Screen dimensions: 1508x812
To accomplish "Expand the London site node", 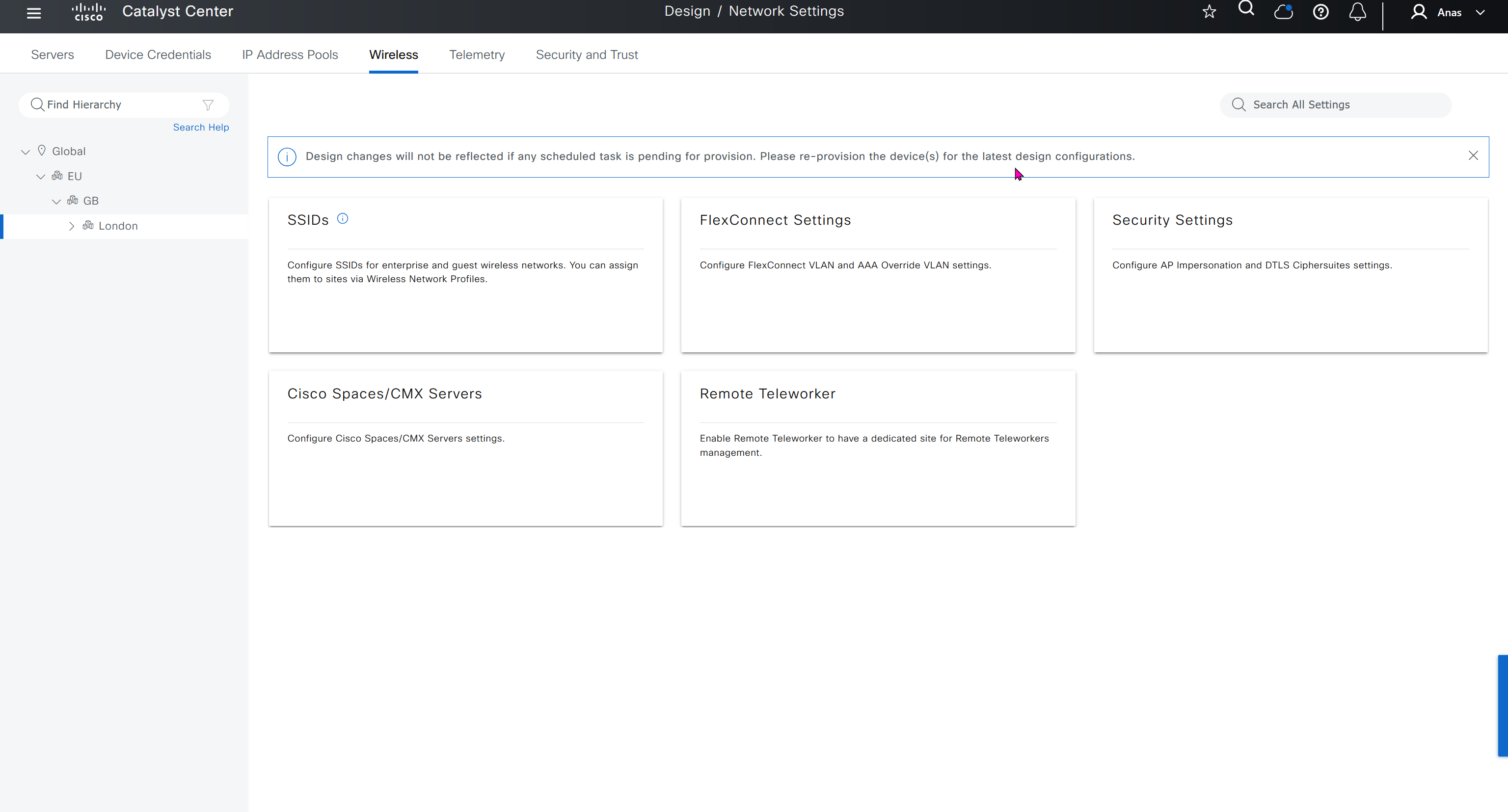I will (71, 226).
